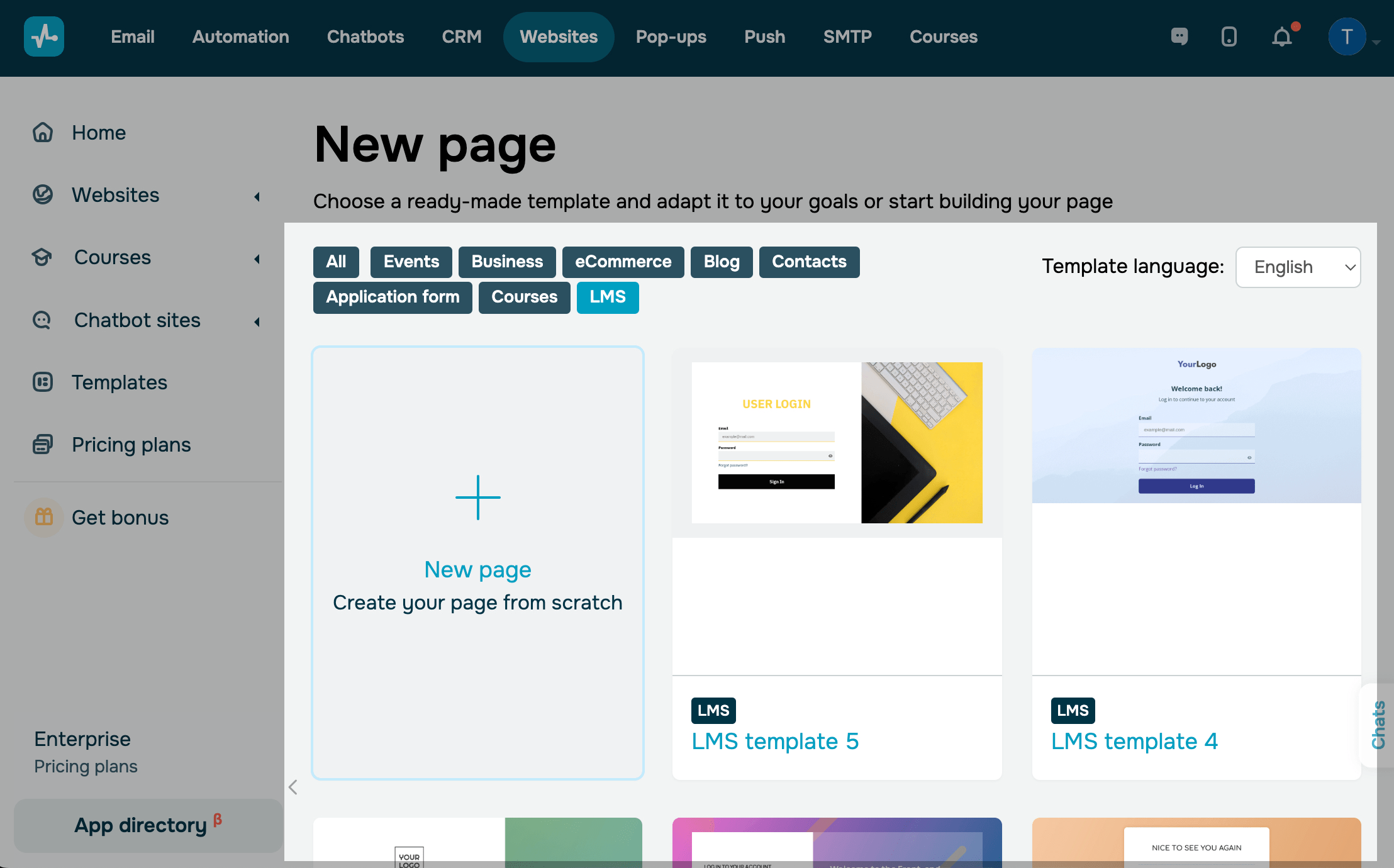Click the mobile device icon in header

pyautogui.click(x=1229, y=36)
